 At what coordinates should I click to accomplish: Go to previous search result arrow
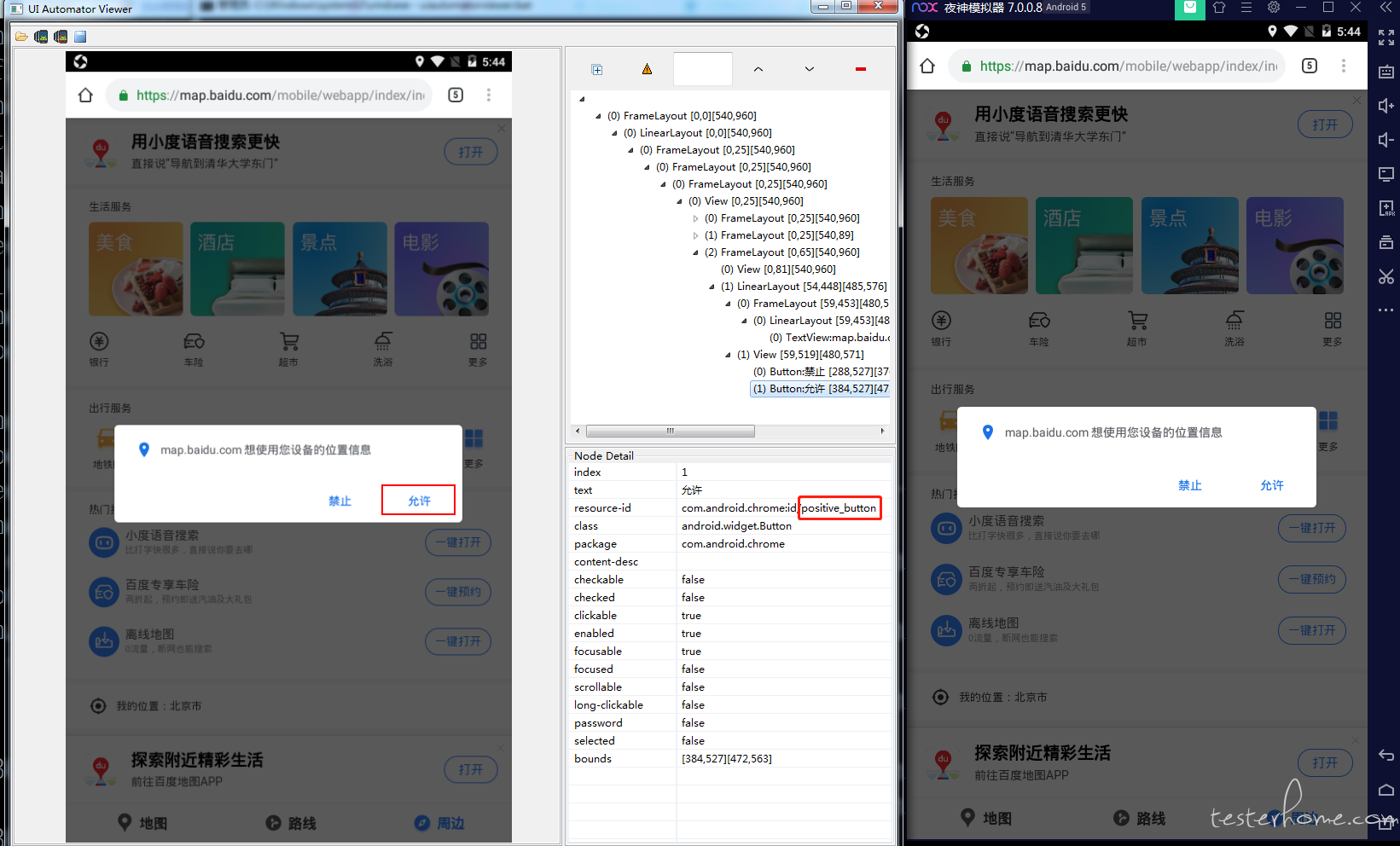click(x=758, y=69)
